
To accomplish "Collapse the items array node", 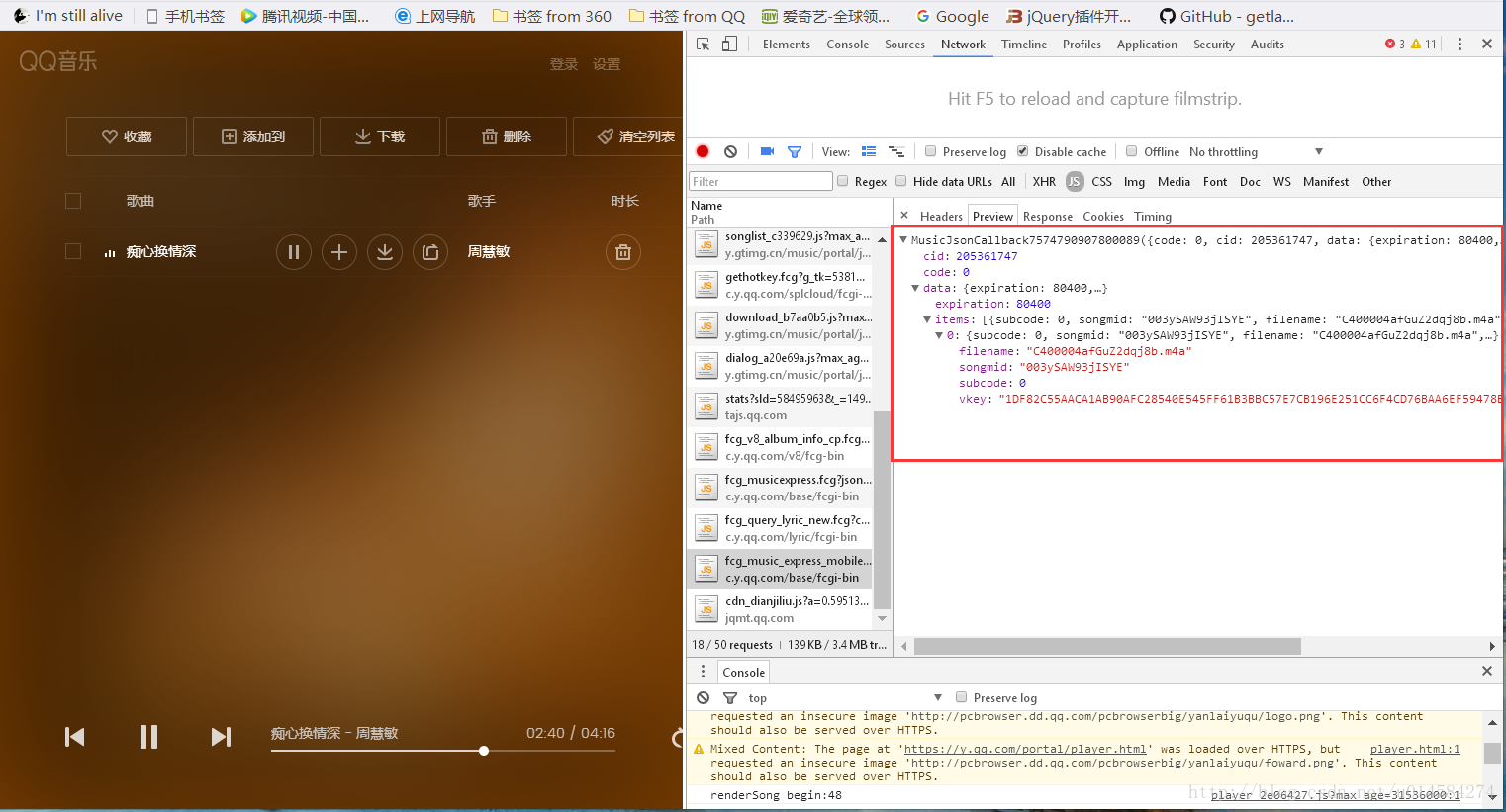I will pyautogui.click(x=927, y=319).
